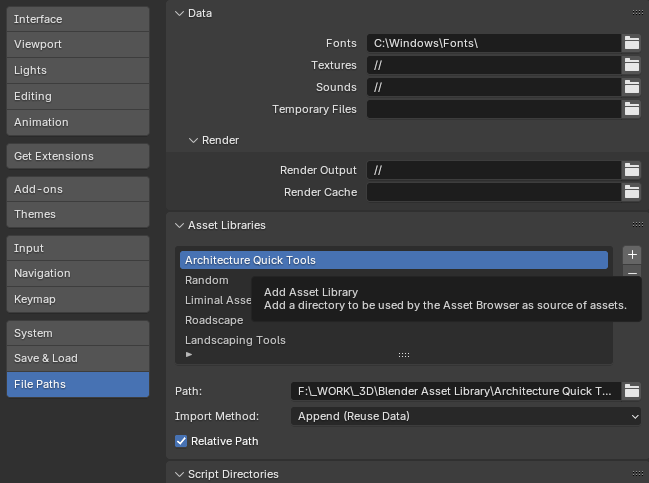Click the Fonts path input field
Viewport: 649px width, 483px height.
coord(493,43)
